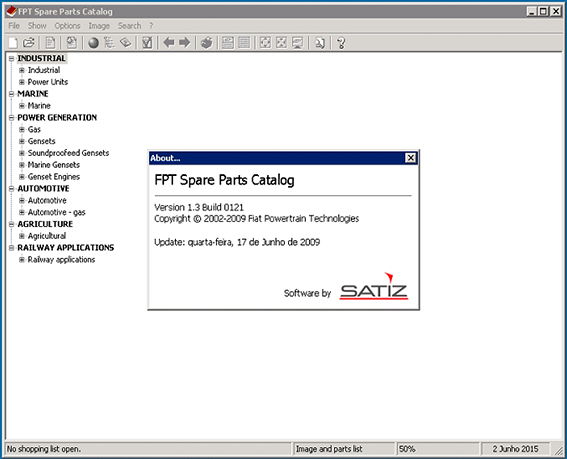Open the ? help menu
The height and width of the screenshot is (459, 567).
tap(151, 26)
